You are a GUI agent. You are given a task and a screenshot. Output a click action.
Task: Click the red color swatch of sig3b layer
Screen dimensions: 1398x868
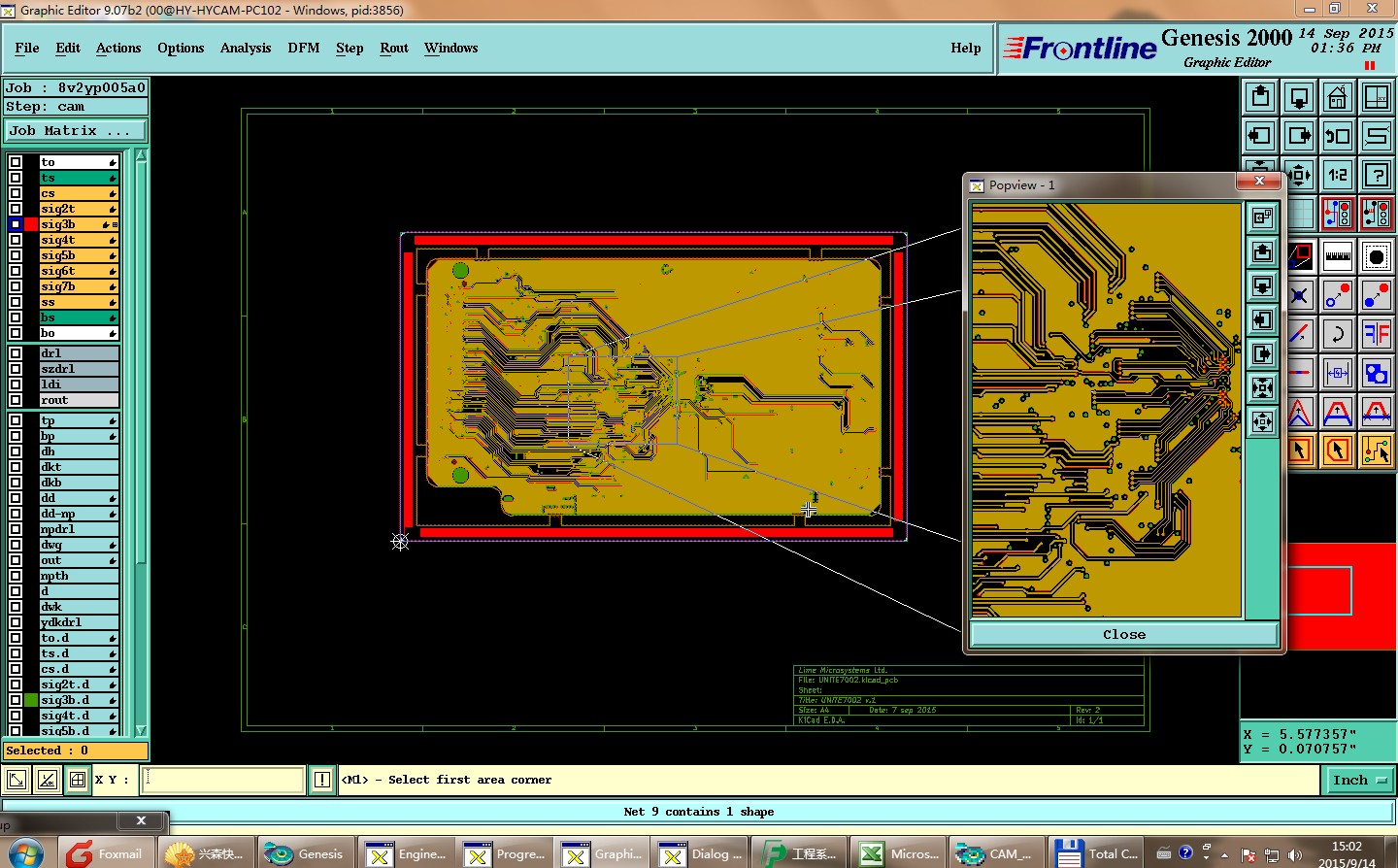(31, 224)
